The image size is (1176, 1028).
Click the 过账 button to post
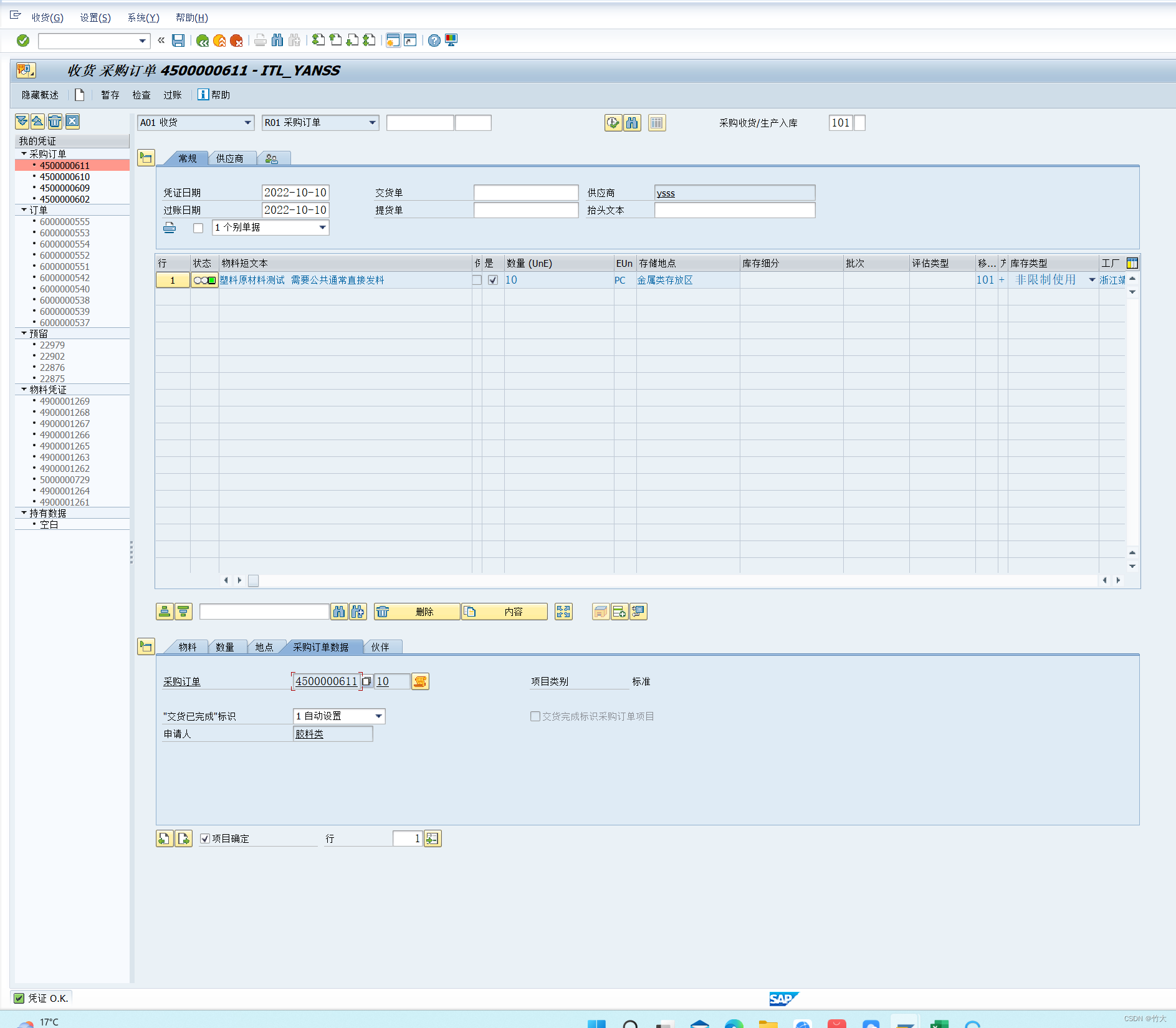pyautogui.click(x=172, y=95)
